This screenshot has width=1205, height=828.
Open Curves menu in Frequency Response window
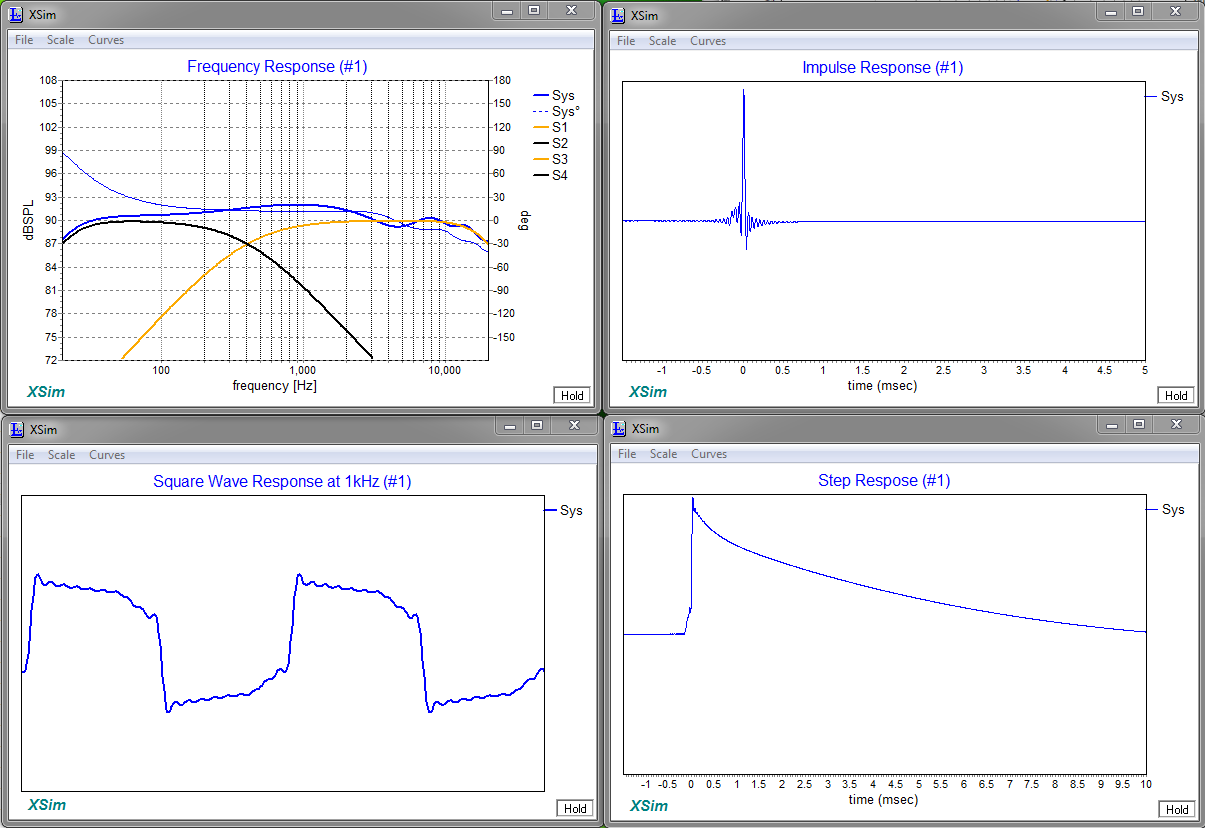(106, 40)
